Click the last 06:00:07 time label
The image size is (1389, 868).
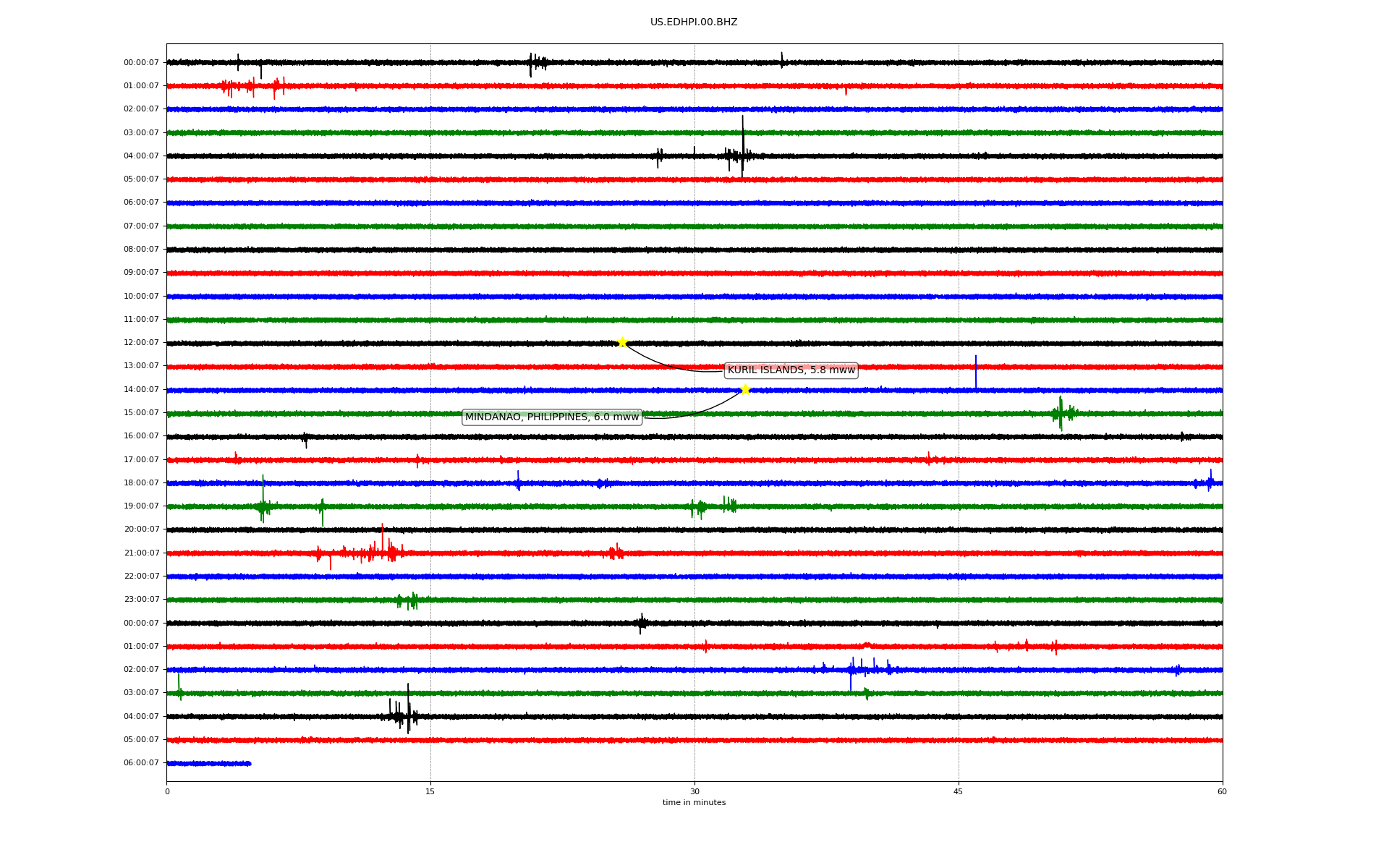click(141, 763)
